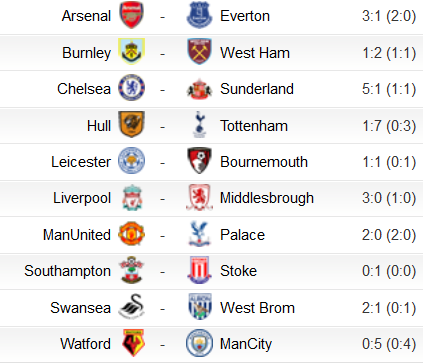The width and height of the screenshot is (423, 364).
Task: Open the Sunderland team name link
Action: click(x=257, y=89)
